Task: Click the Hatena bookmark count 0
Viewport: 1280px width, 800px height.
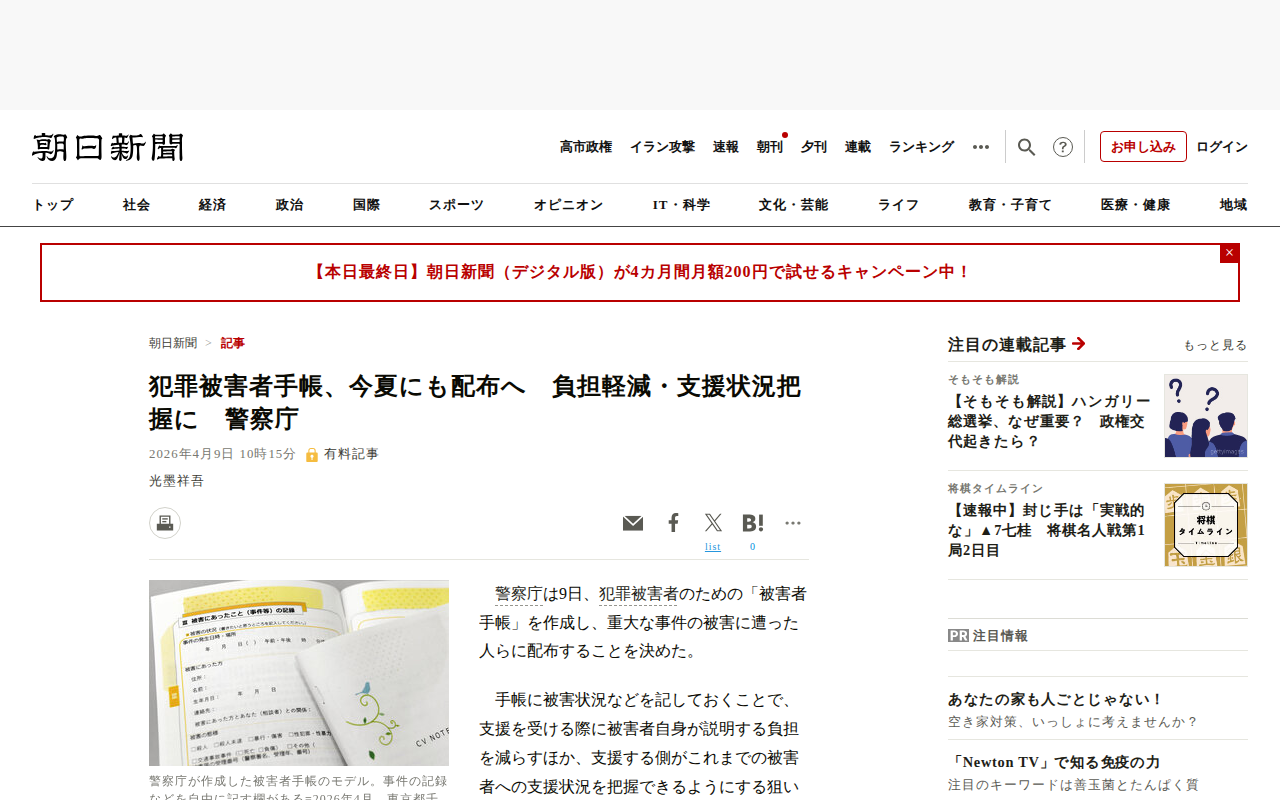Action: click(x=753, y=547)
